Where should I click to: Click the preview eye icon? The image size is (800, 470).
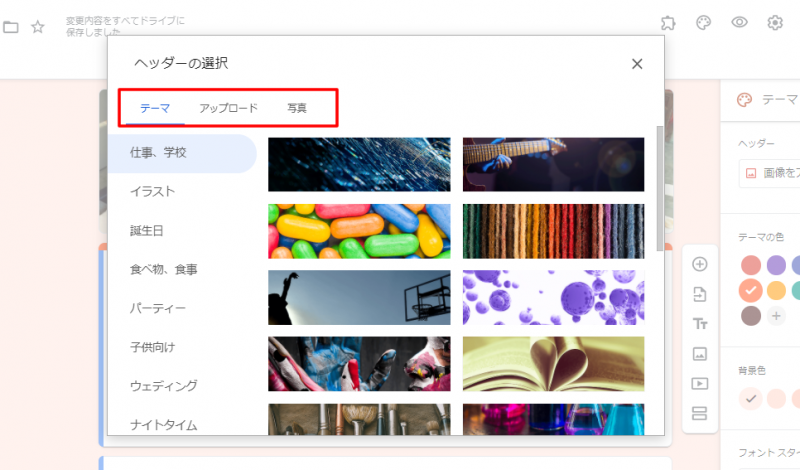(740, 23)
